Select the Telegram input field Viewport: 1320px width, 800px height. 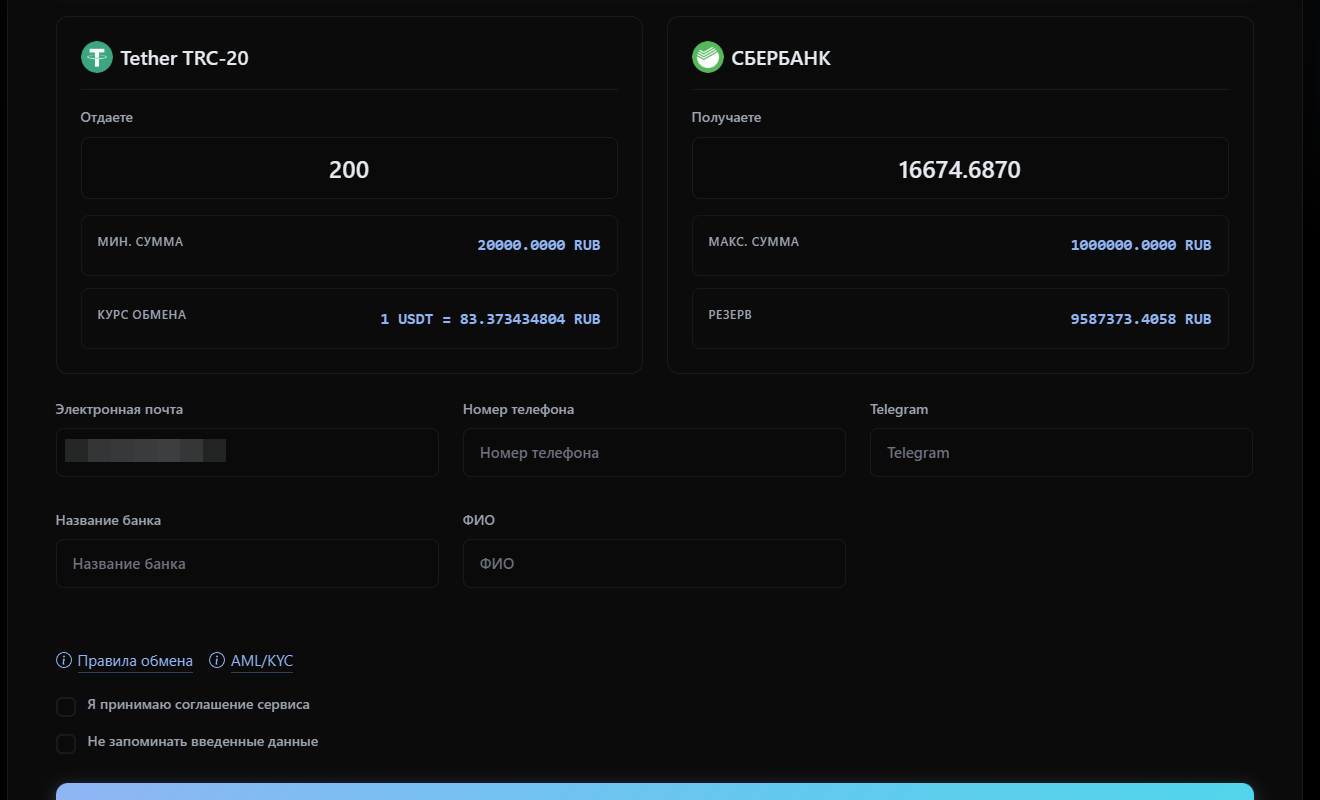(1061, 452)
